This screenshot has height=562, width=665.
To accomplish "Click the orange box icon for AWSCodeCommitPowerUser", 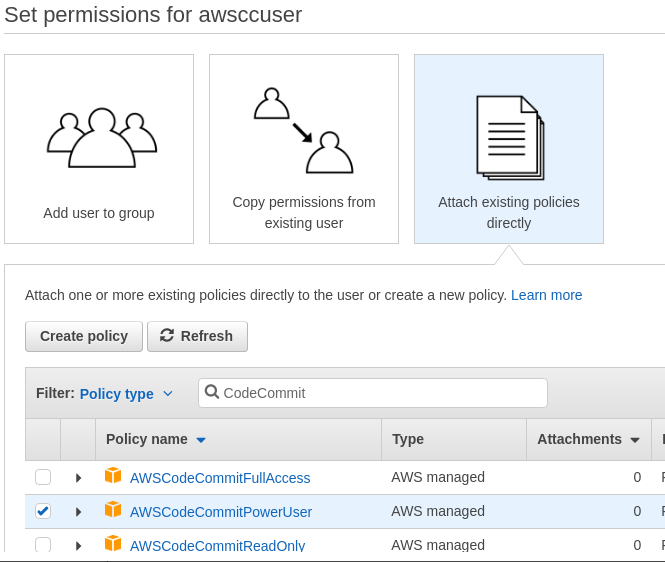I will coord(113,509).
